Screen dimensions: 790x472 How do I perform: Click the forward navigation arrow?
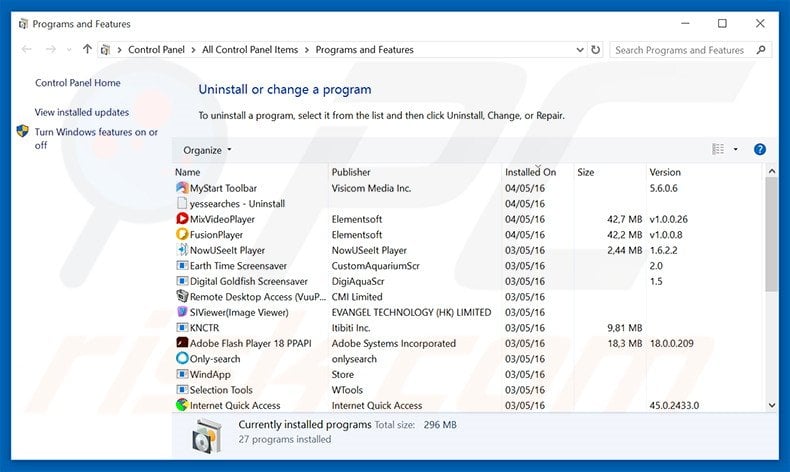point(50,49)
